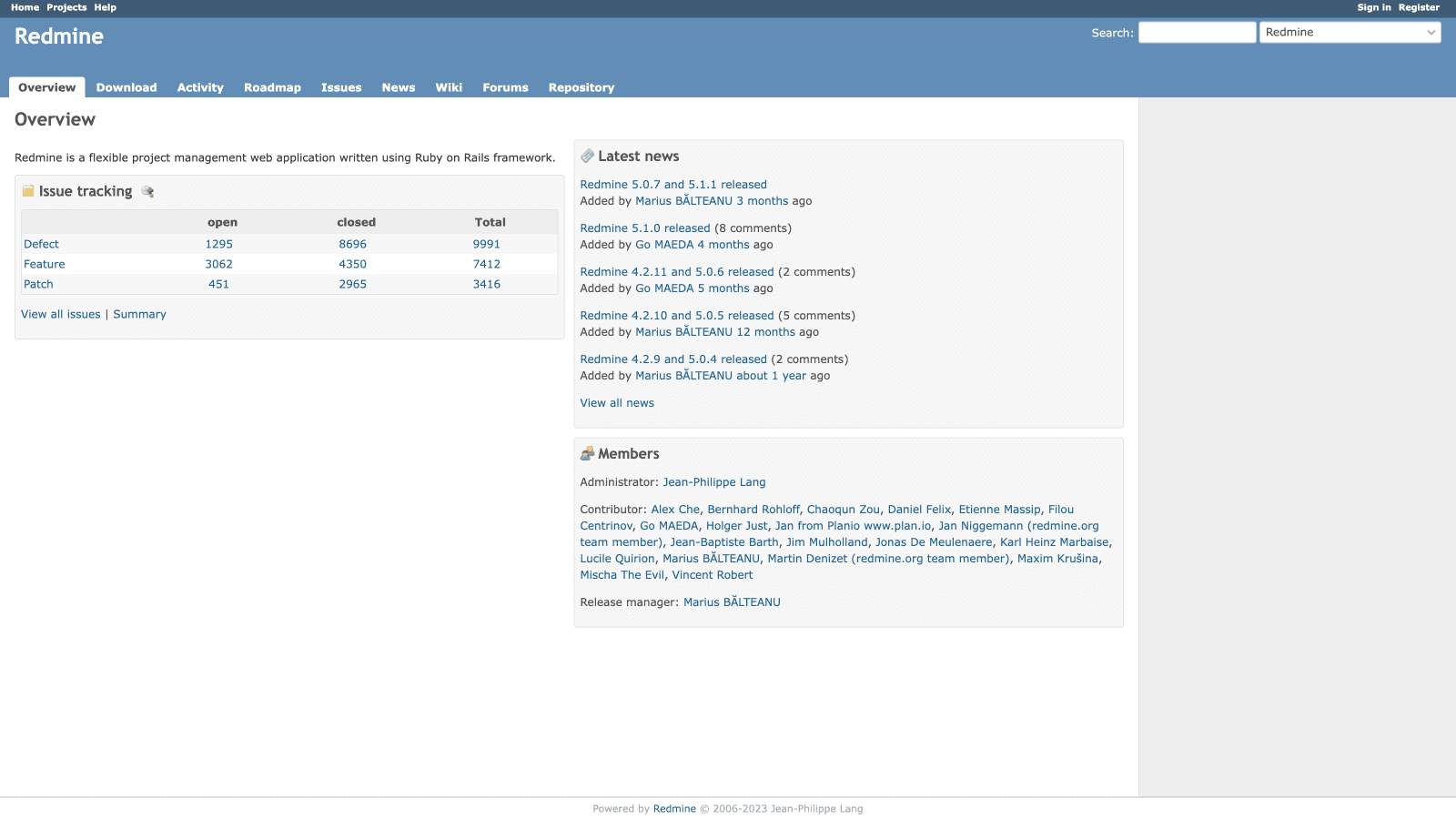Viewport: 1456px width, 819px height.
Task: Open contributor Jonas De Meulenaere's profile
Action: [934, 542]
